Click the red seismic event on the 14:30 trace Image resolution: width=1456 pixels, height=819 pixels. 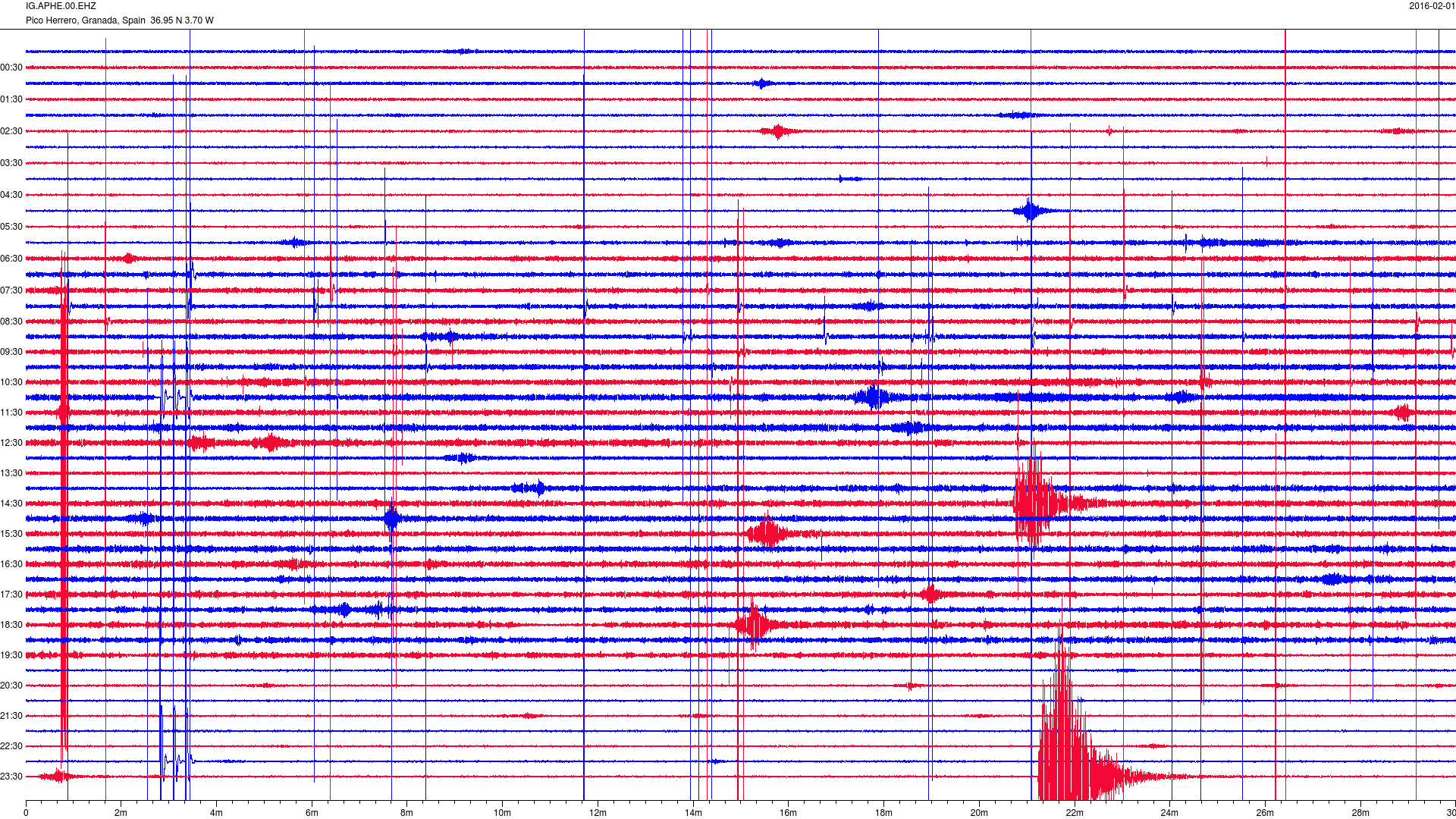point(1043,500)
